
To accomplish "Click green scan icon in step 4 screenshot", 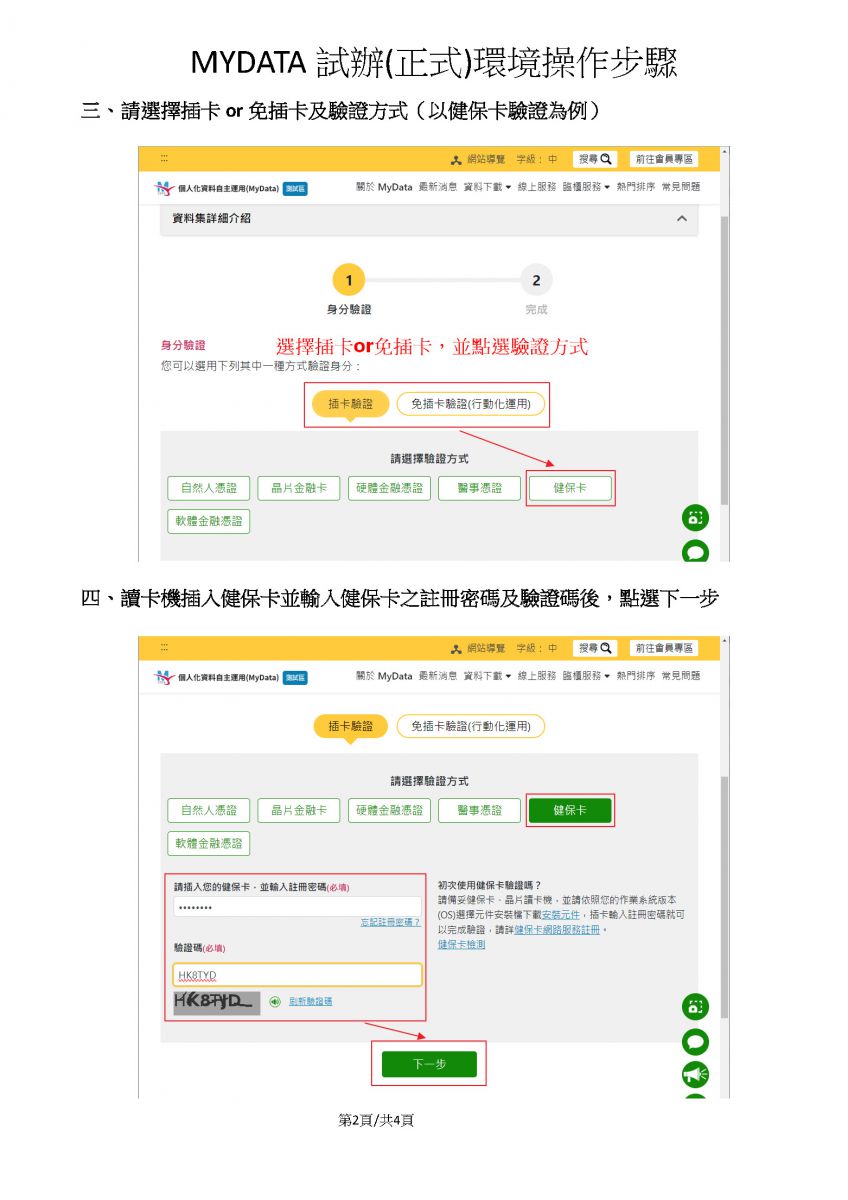I will 695,1007.
